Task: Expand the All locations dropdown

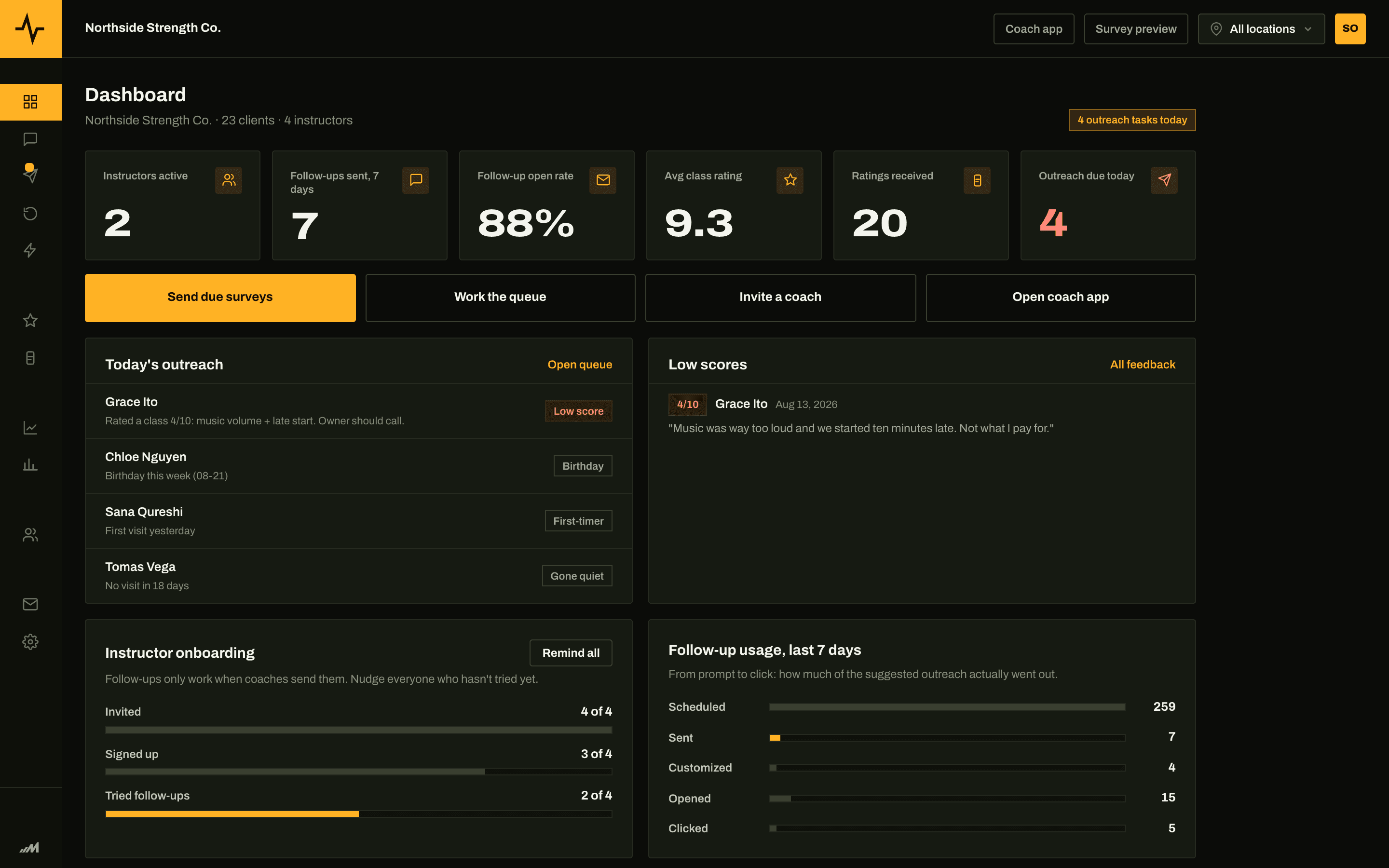Action: 1261,29
